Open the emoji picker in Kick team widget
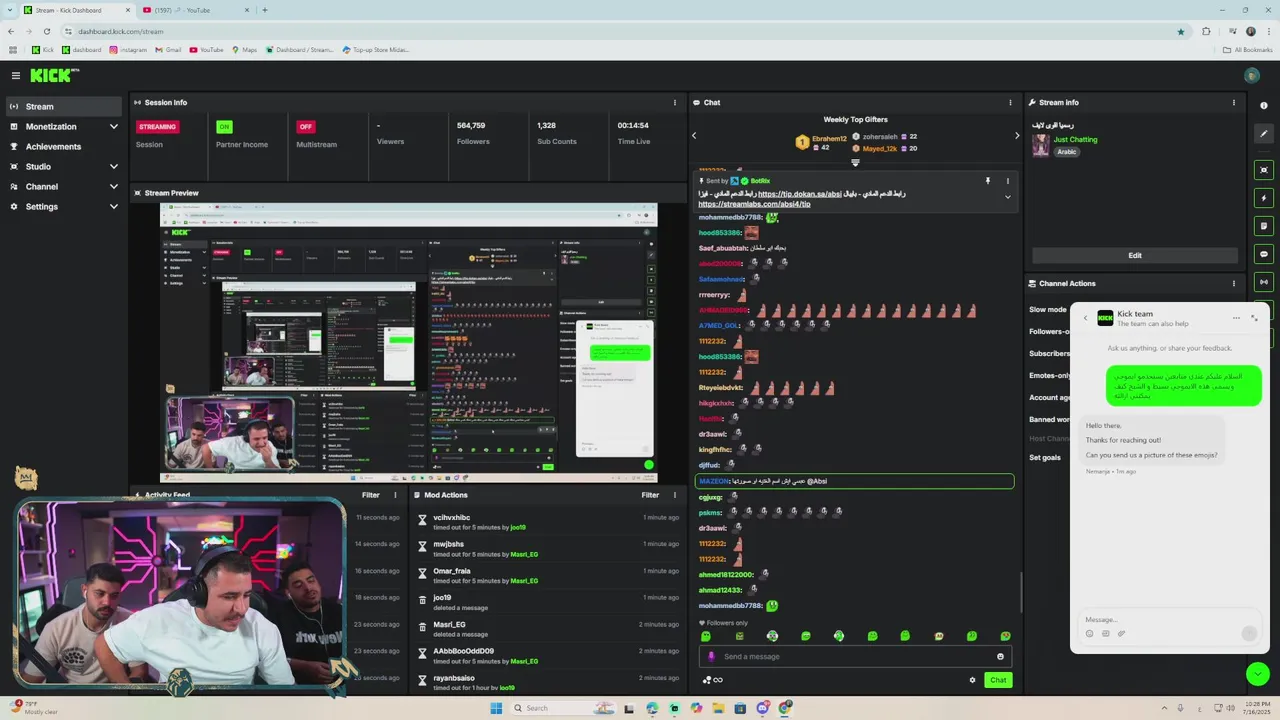This screenshot has height=720, width=1280. tap(1089, 633)
